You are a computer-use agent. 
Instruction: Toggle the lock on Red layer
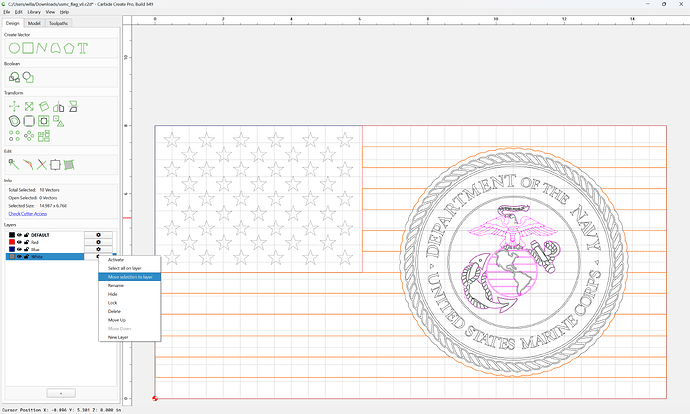(26, 242)
